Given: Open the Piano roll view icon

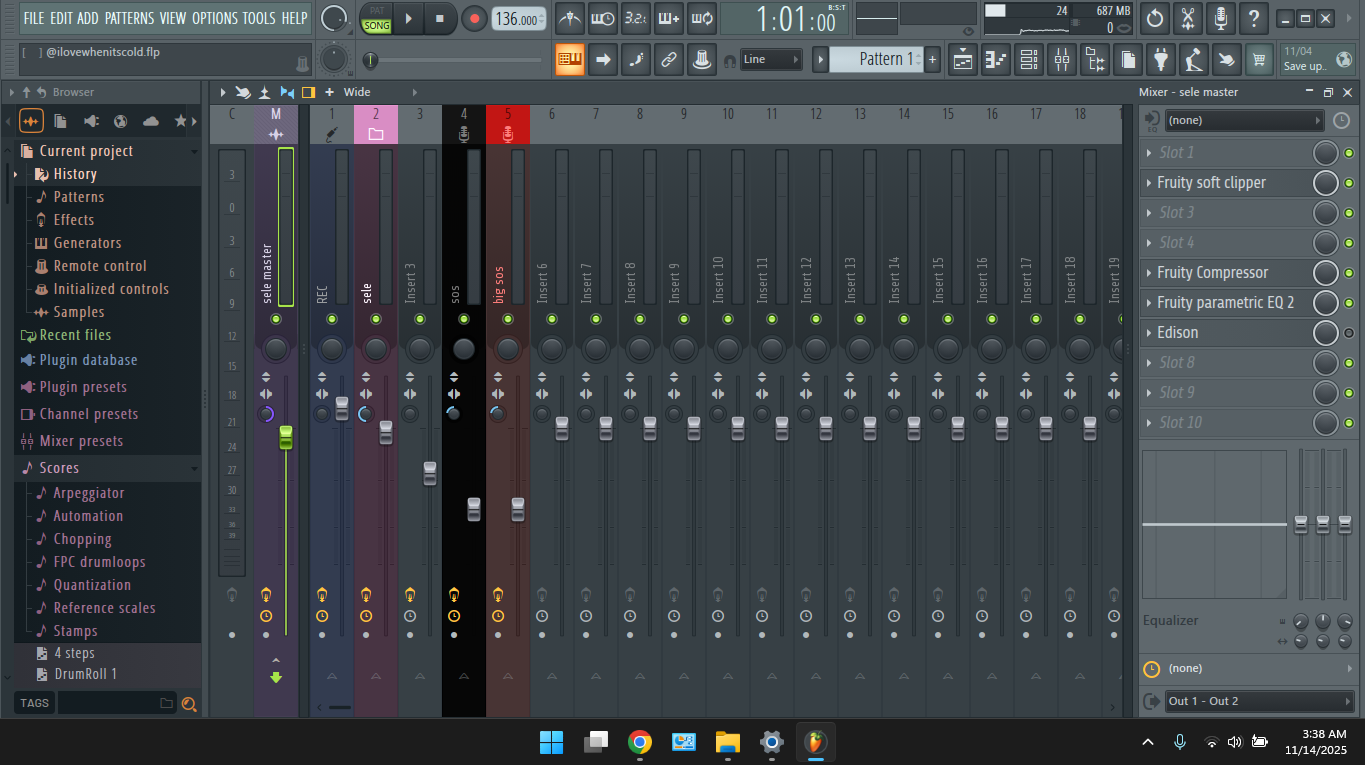Looking at the screenshot, I should 996,60.
